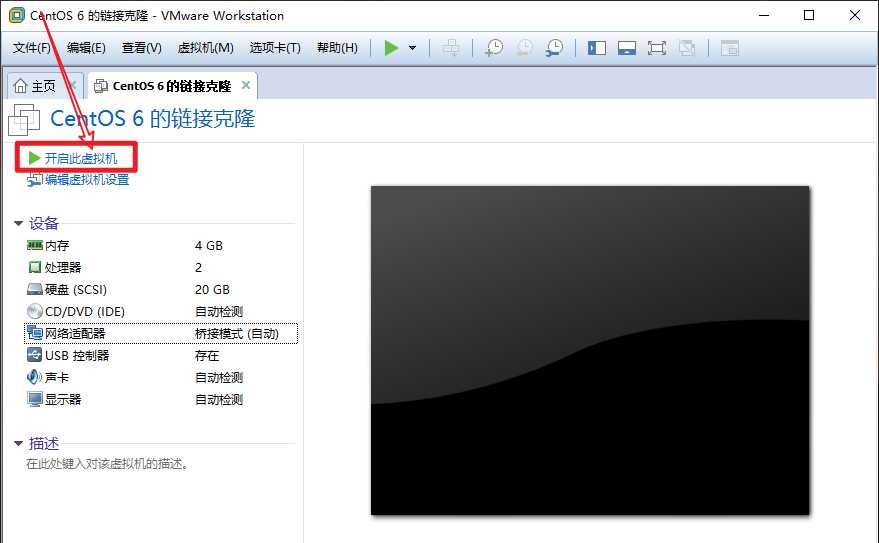879x543 pixels.
Task: Click the sound card speaker icon
Action: (x=34, y=377)
